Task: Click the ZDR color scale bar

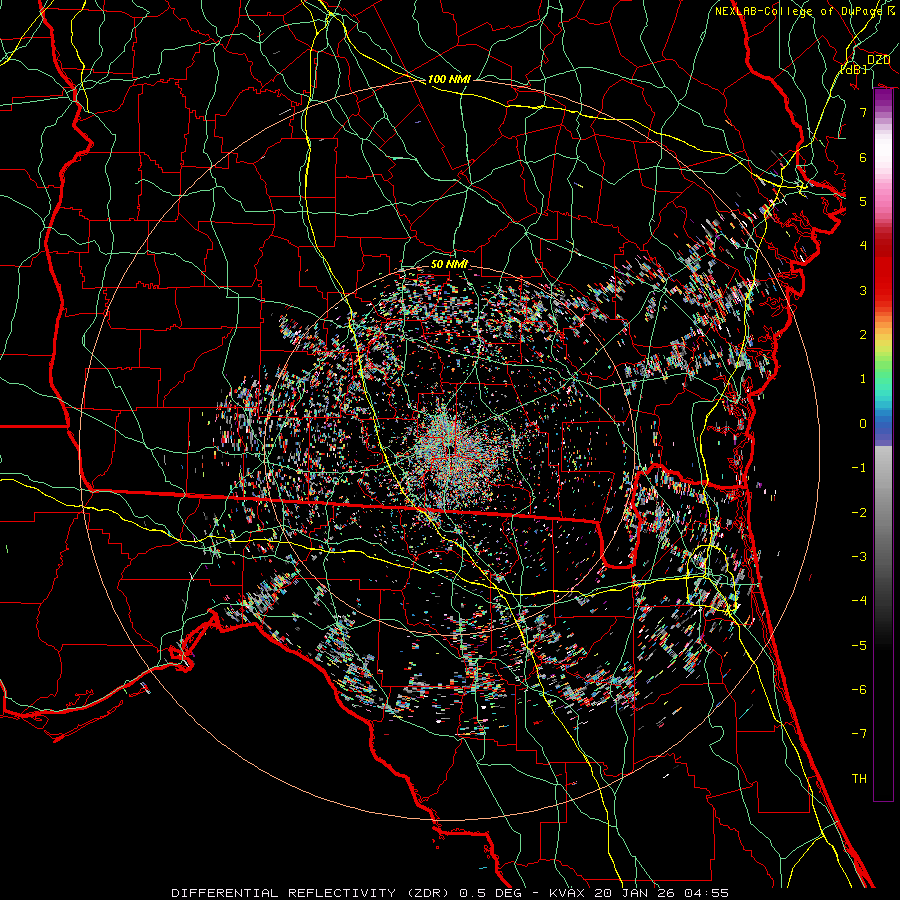Action: coord(883,444)
